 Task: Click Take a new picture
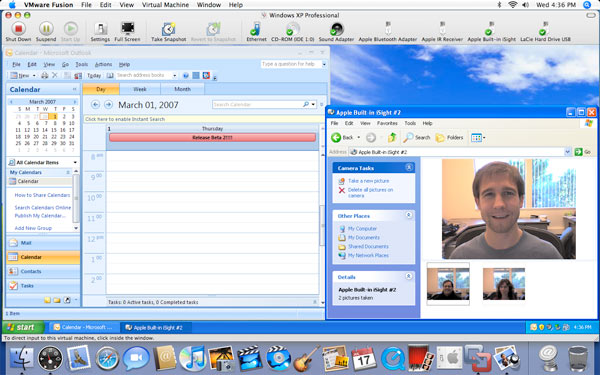[368, 181]
